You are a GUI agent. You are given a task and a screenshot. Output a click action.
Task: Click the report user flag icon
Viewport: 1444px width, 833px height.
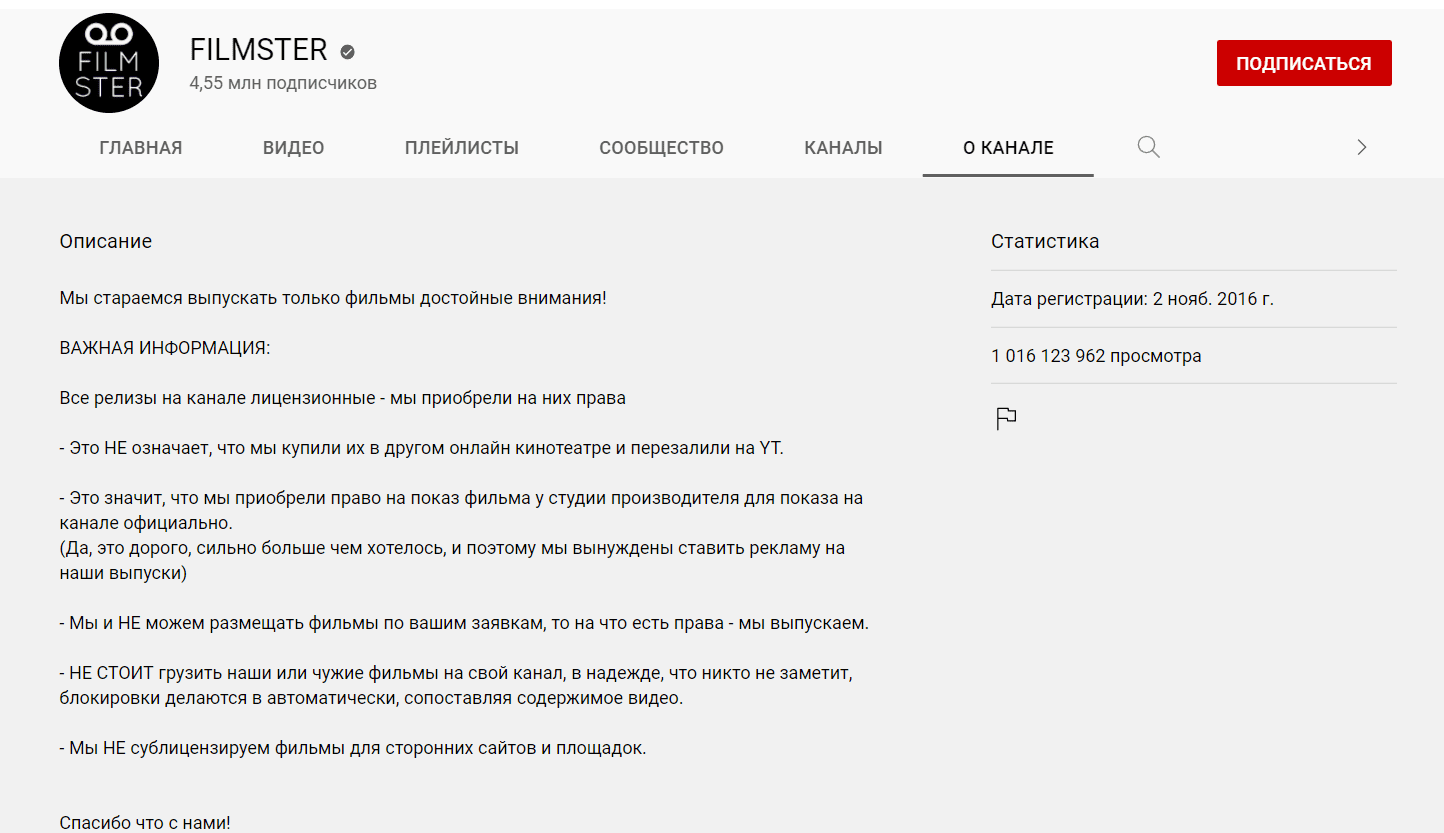coord(1006,419)
